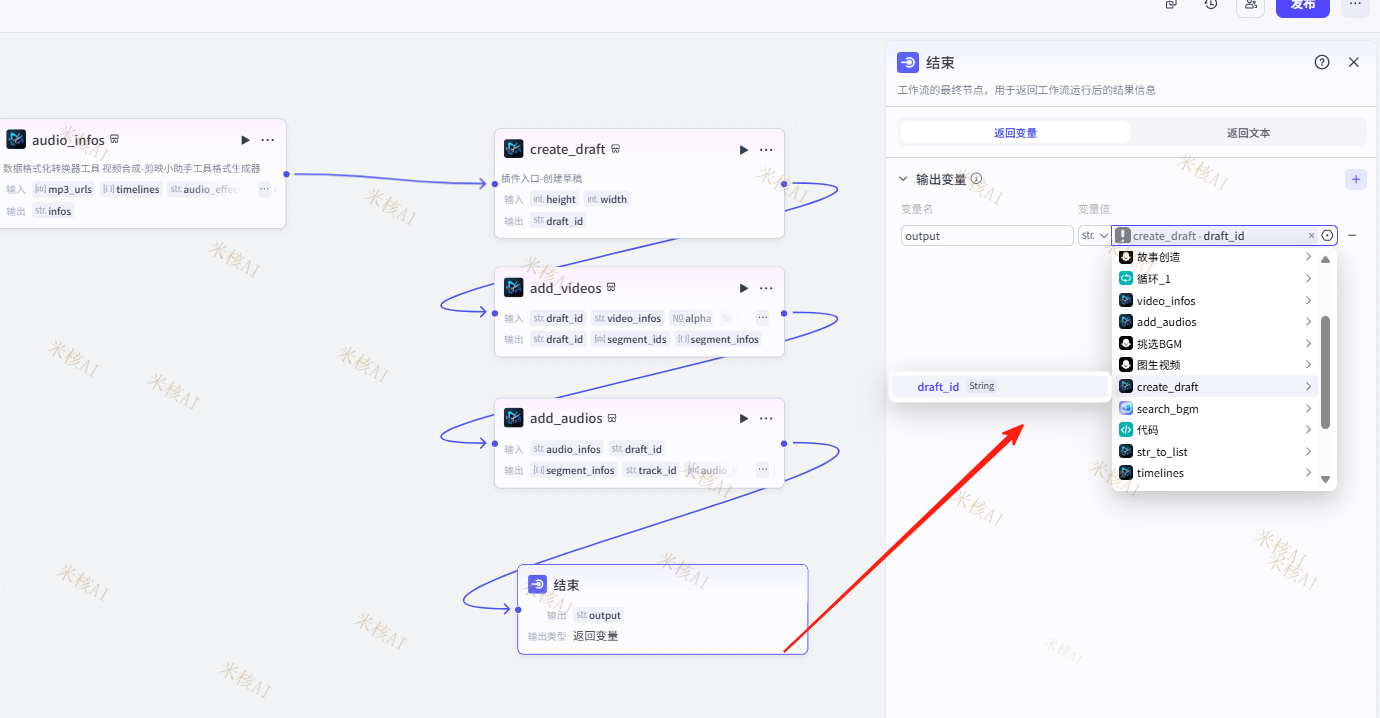Click play icon on add_audios node
The height and width of the screenshot is (718, 1380).
[x=743, y=419]
